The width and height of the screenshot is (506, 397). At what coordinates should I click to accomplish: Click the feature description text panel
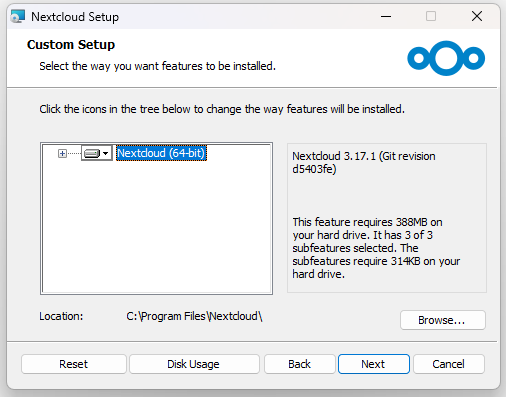[387, 218]
